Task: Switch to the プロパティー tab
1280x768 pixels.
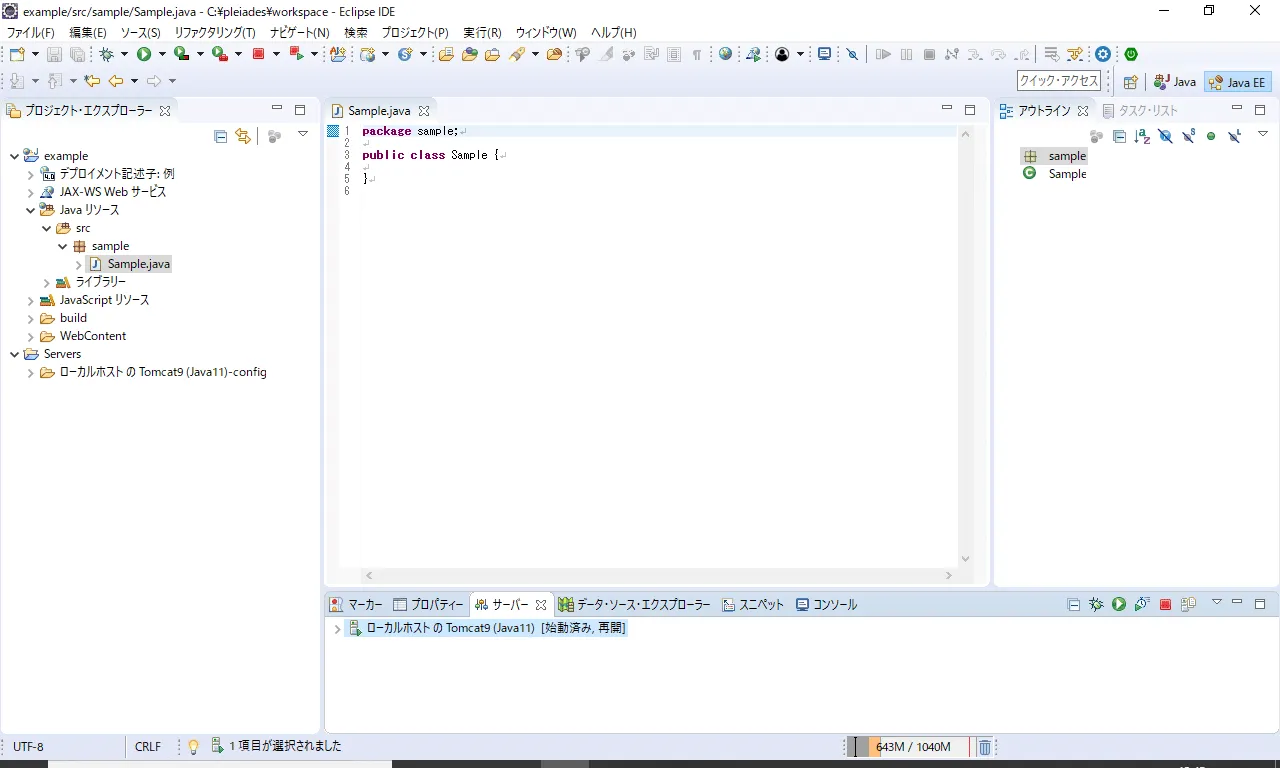Action: [428, 605]
